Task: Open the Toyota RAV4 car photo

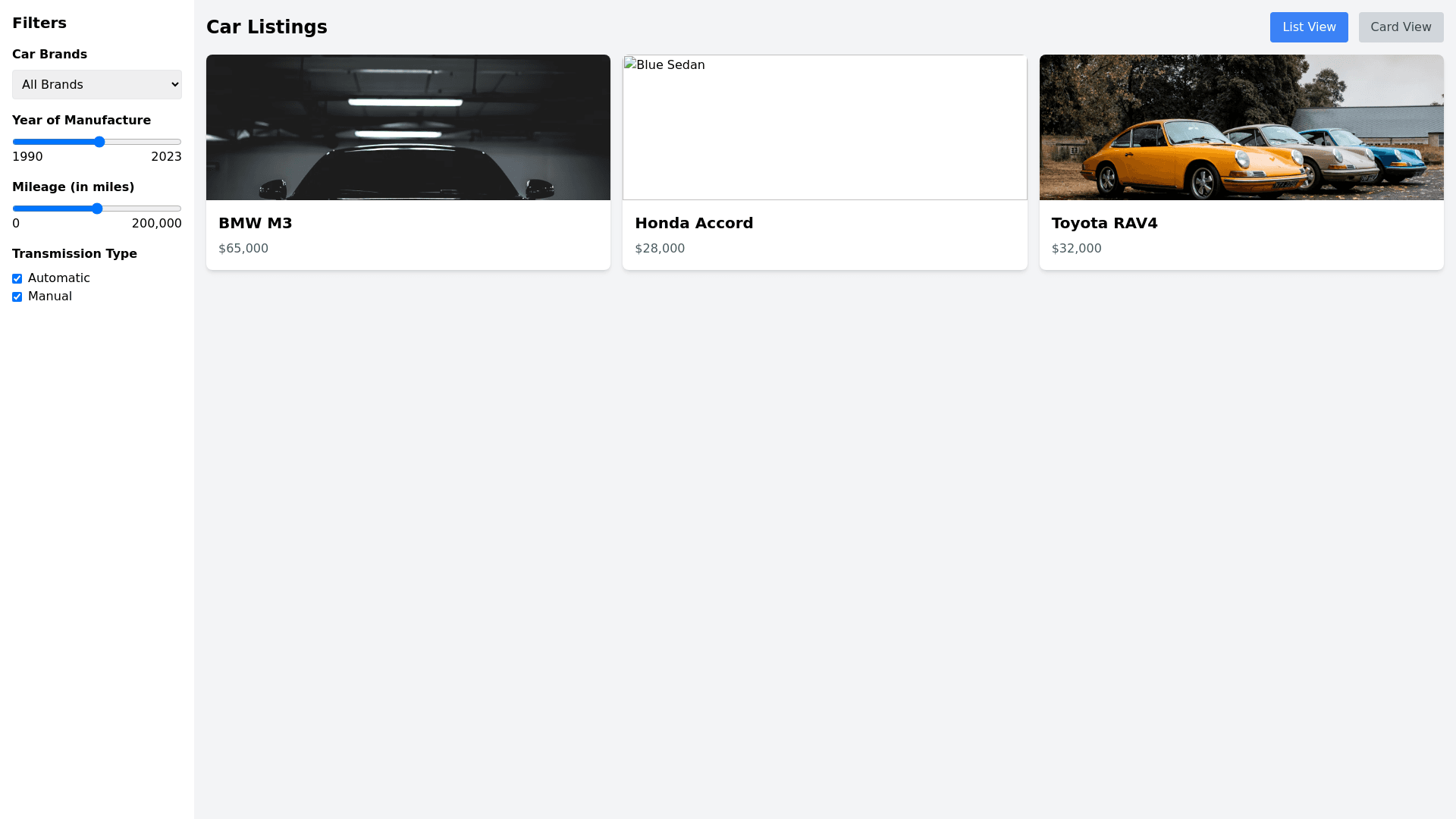Action: pyautogui.click(x=1241, y=127)
